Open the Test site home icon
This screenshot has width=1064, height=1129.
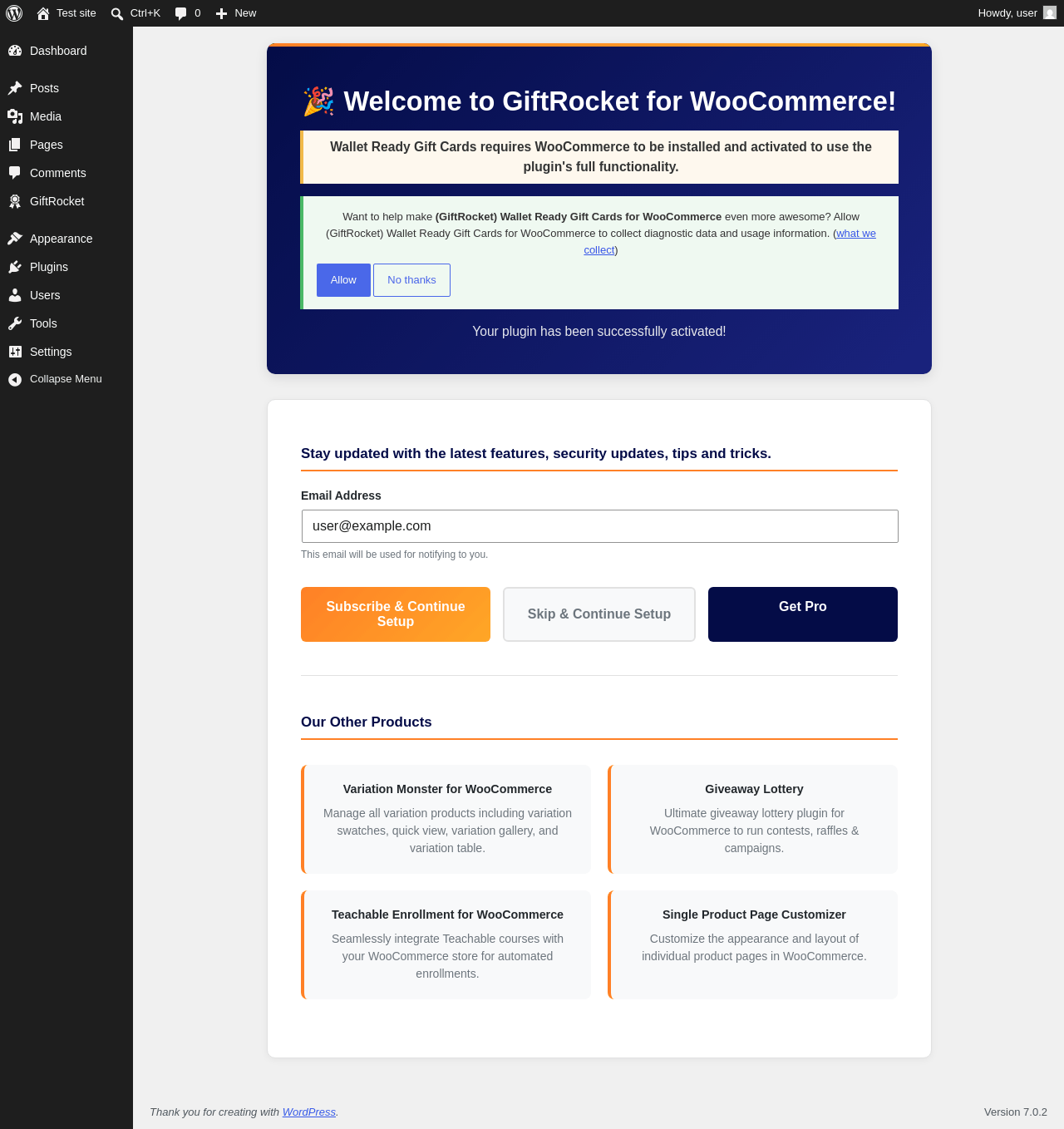pyautogui.click(x=43, y=13)
